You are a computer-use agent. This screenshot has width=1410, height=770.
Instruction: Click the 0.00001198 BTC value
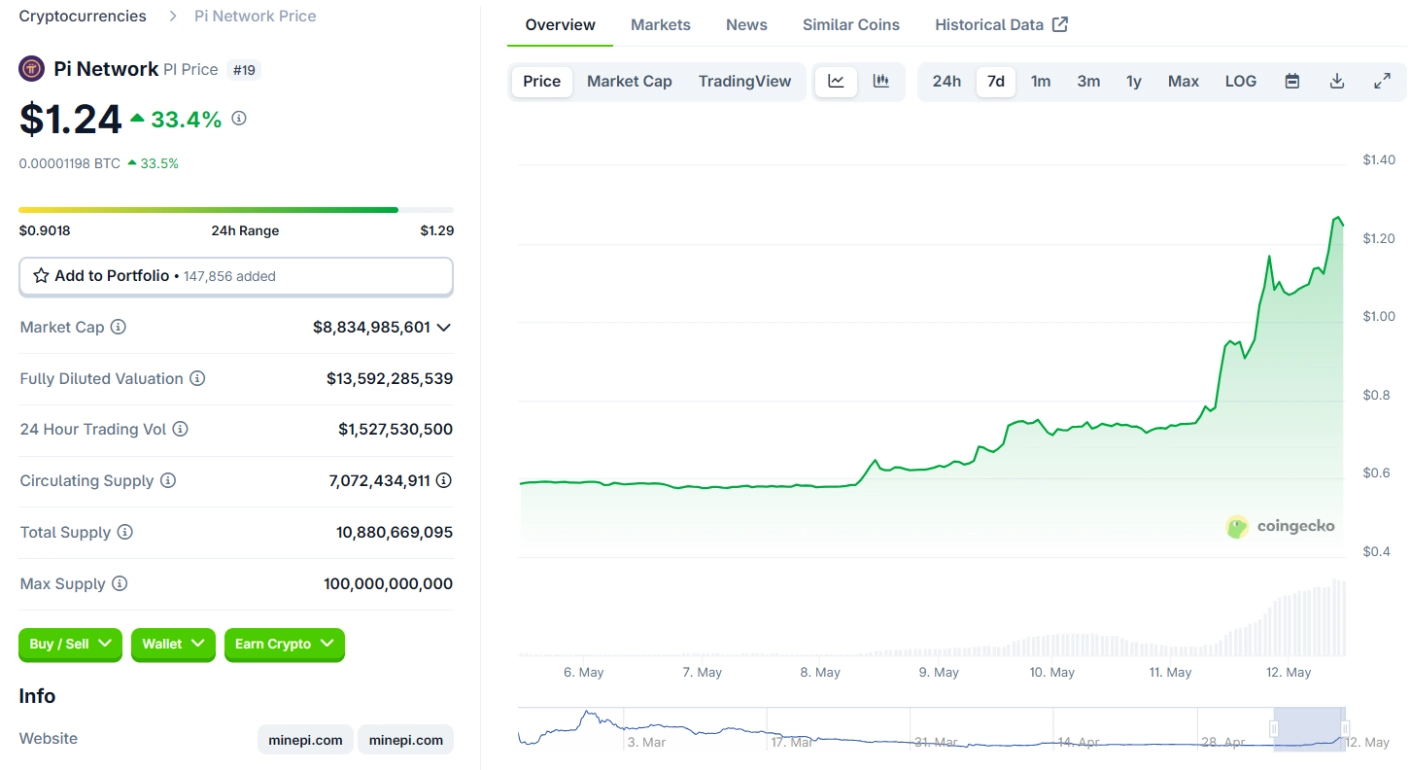[70, 163]
